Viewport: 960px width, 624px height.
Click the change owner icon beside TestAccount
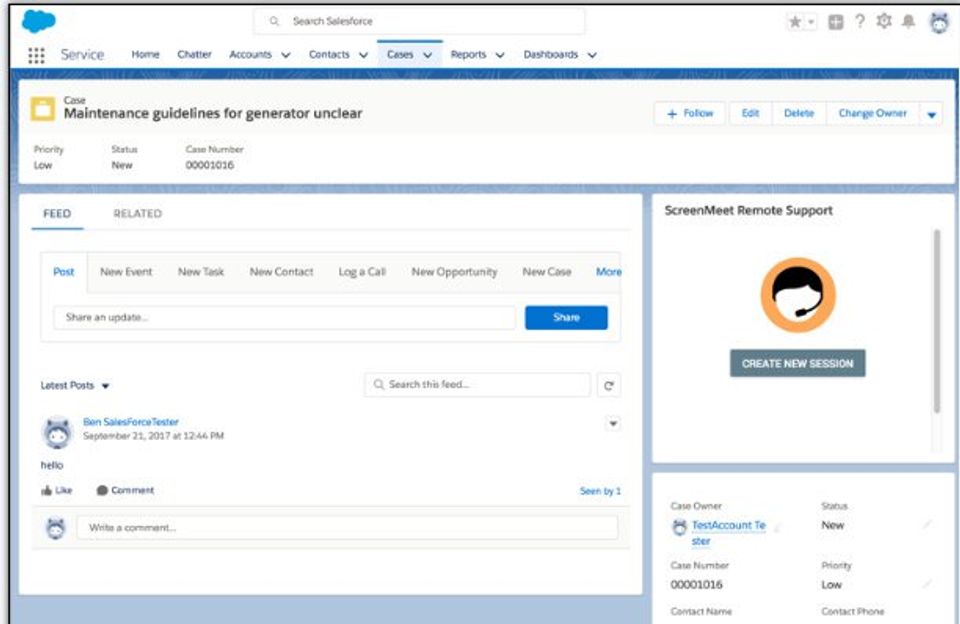tap(778, 527)
